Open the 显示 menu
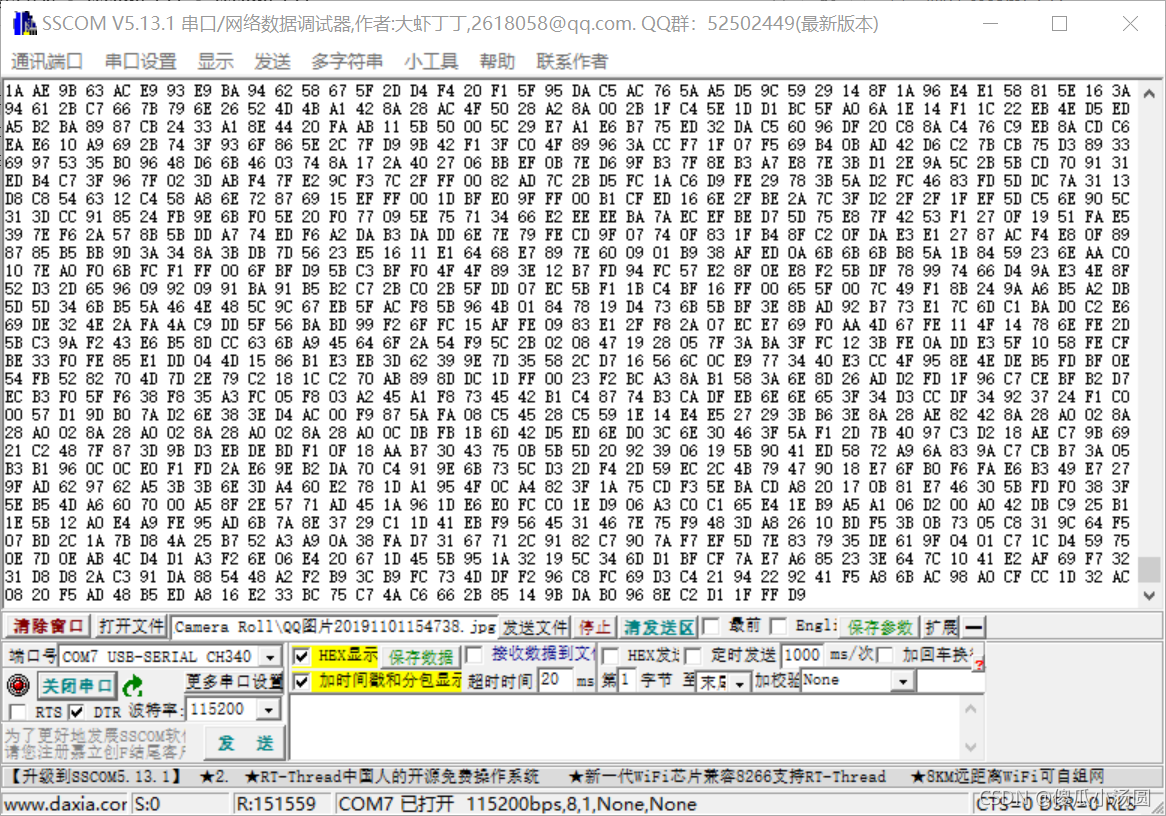 [216, 61]
